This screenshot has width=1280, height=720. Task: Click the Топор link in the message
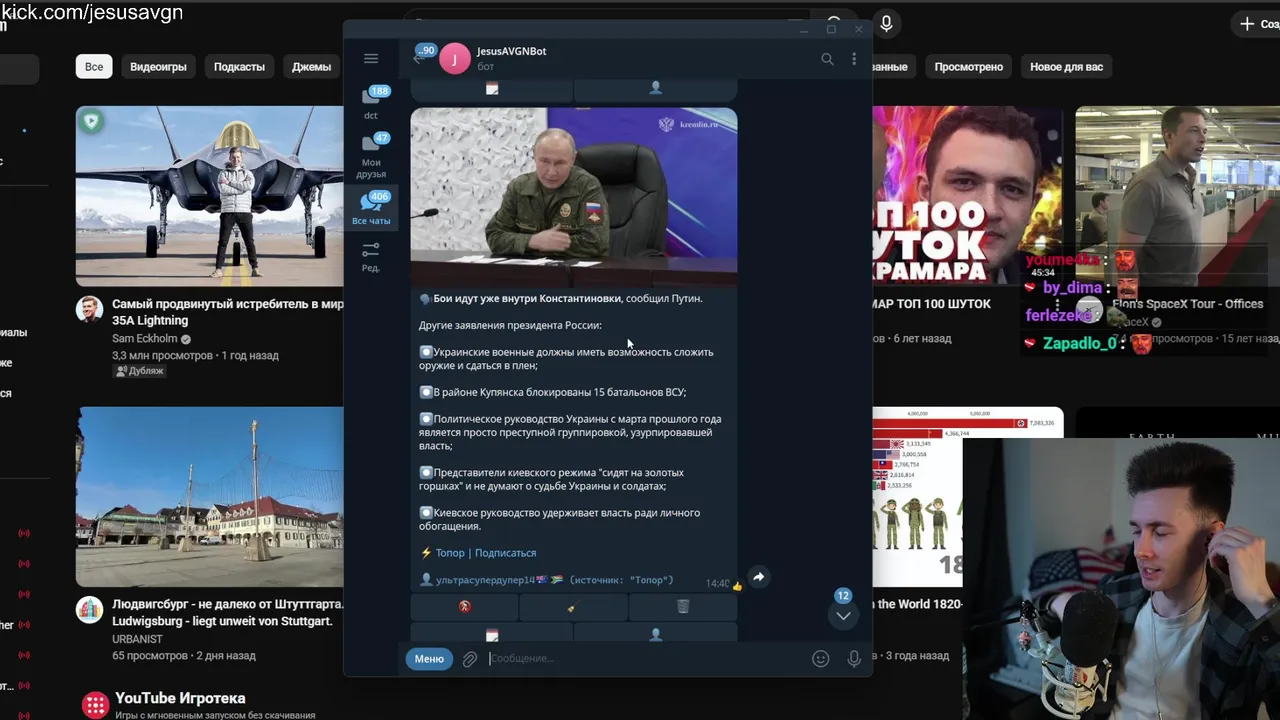pyautogui.click(x=450, y=553)
